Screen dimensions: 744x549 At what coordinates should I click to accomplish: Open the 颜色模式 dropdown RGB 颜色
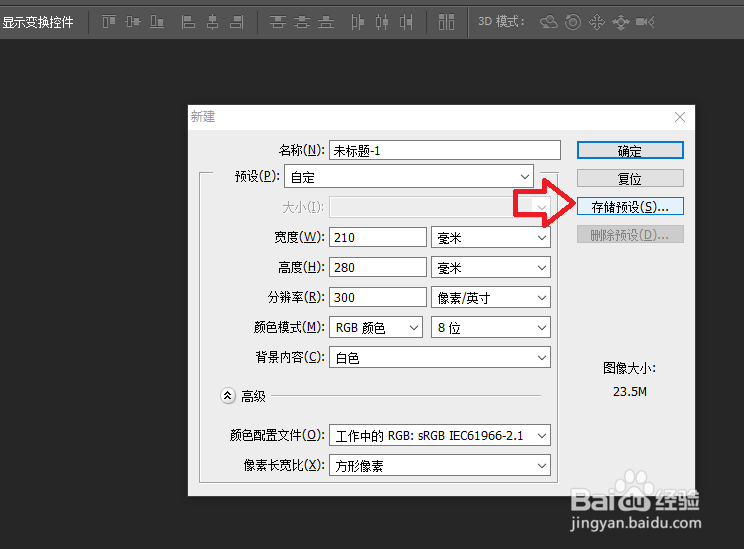tap(376, 327)
